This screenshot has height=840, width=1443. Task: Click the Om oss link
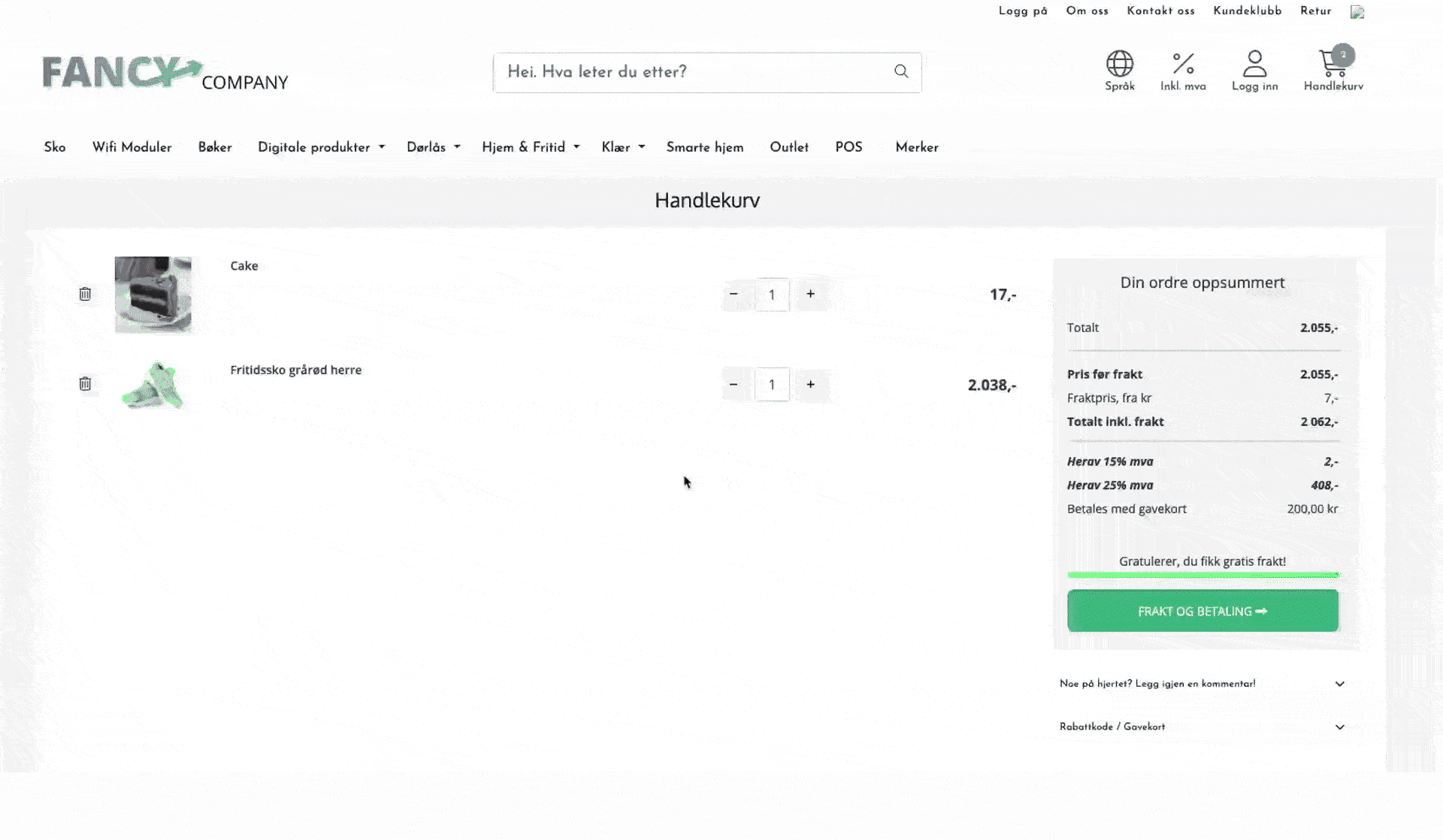coord(1087,11)
